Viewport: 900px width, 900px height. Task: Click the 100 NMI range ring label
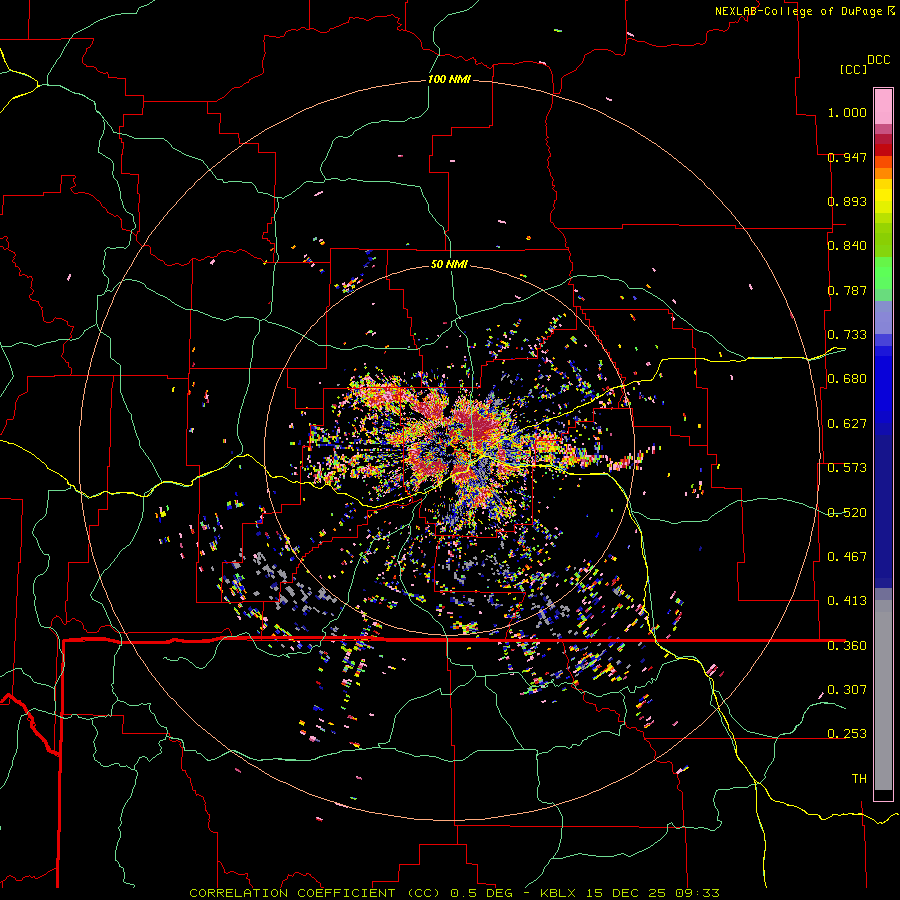pyautogui.click(x=449, y=79)
